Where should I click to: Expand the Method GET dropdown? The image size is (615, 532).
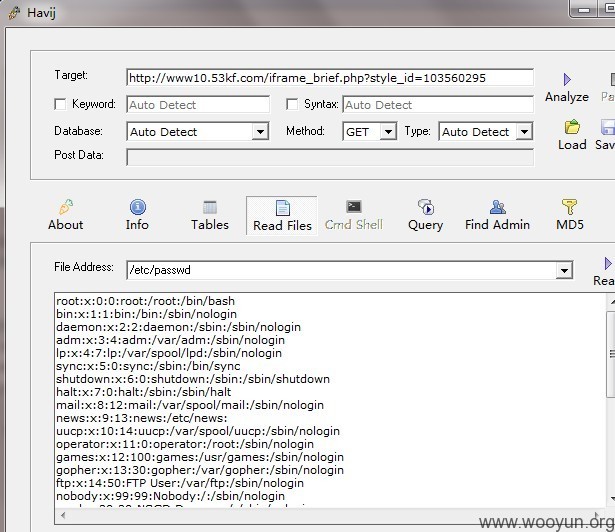pos(388,131)
